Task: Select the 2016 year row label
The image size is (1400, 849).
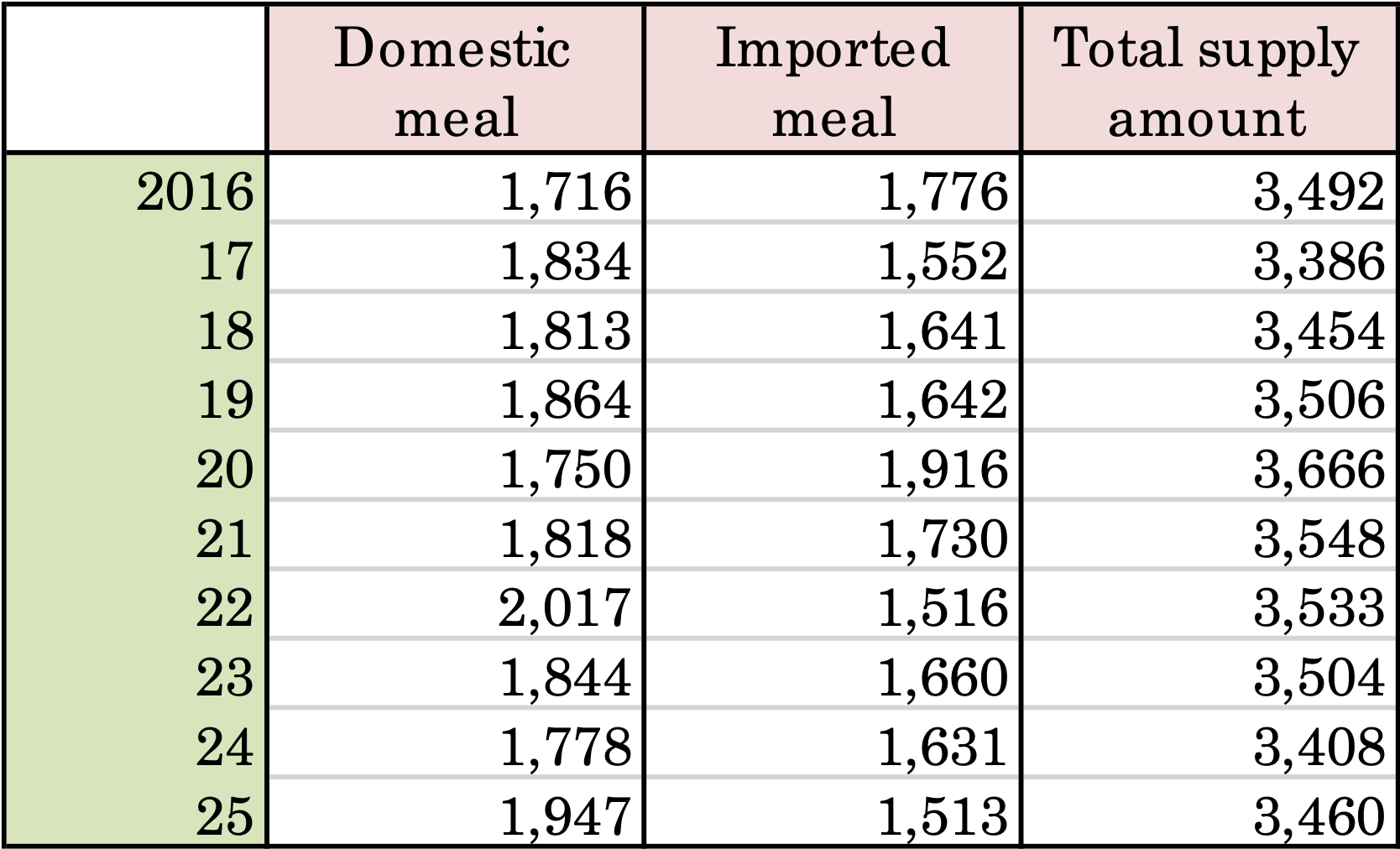Action: pyautogui.click(x=195, y=191)
